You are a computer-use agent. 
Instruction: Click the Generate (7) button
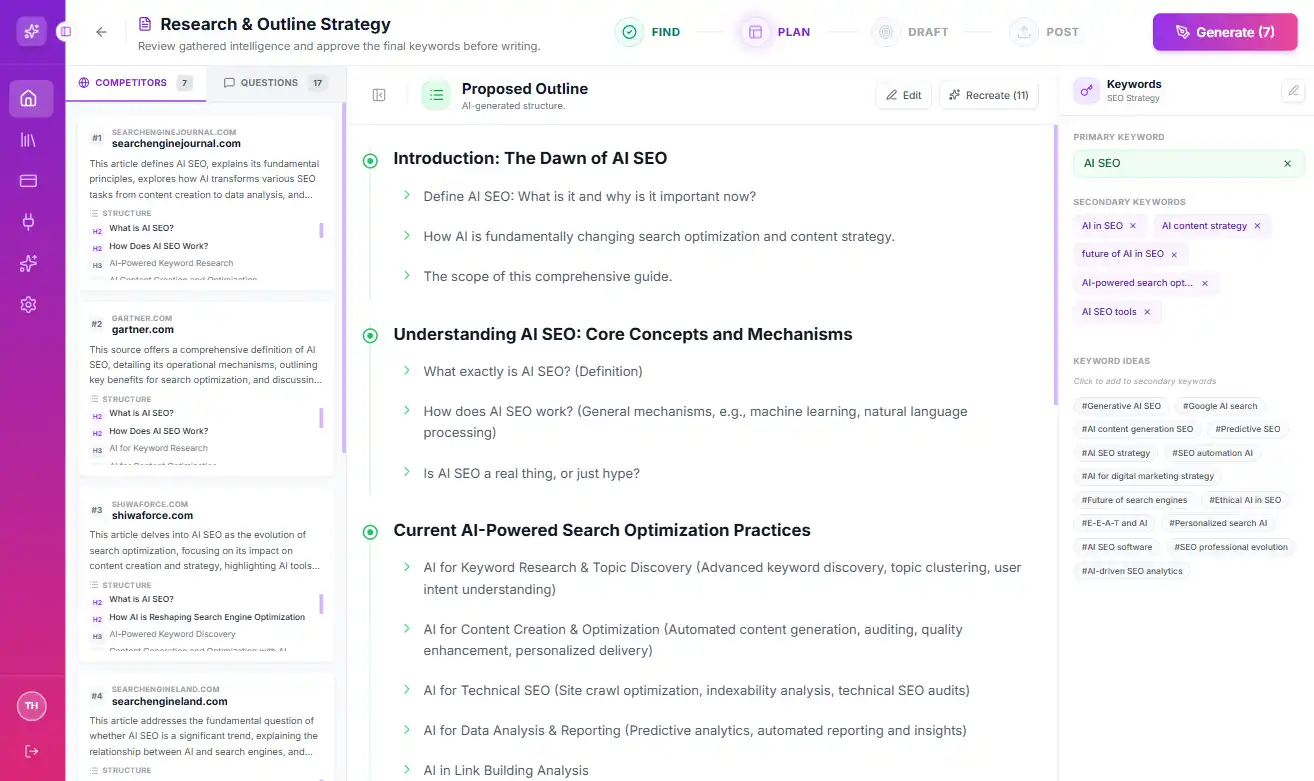coord(1225,31)
